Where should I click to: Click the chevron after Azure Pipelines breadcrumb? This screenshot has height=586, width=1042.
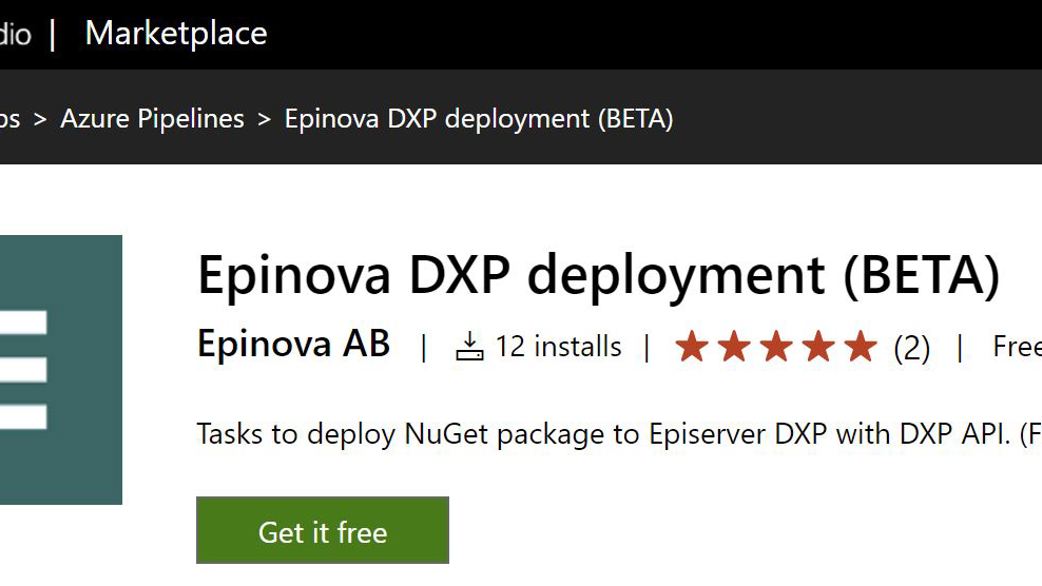point(264,120)
